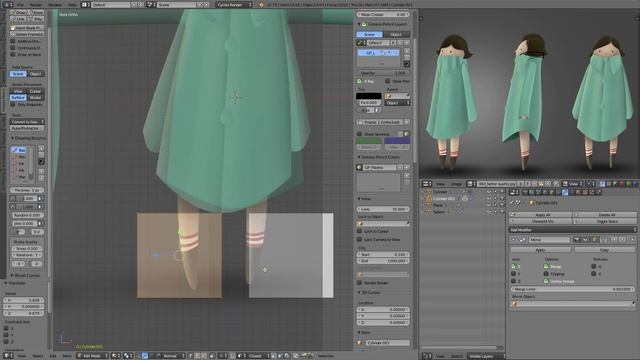
Task: Select Object in Grease Pencil Layers panel
Action: tap(396, 34)
